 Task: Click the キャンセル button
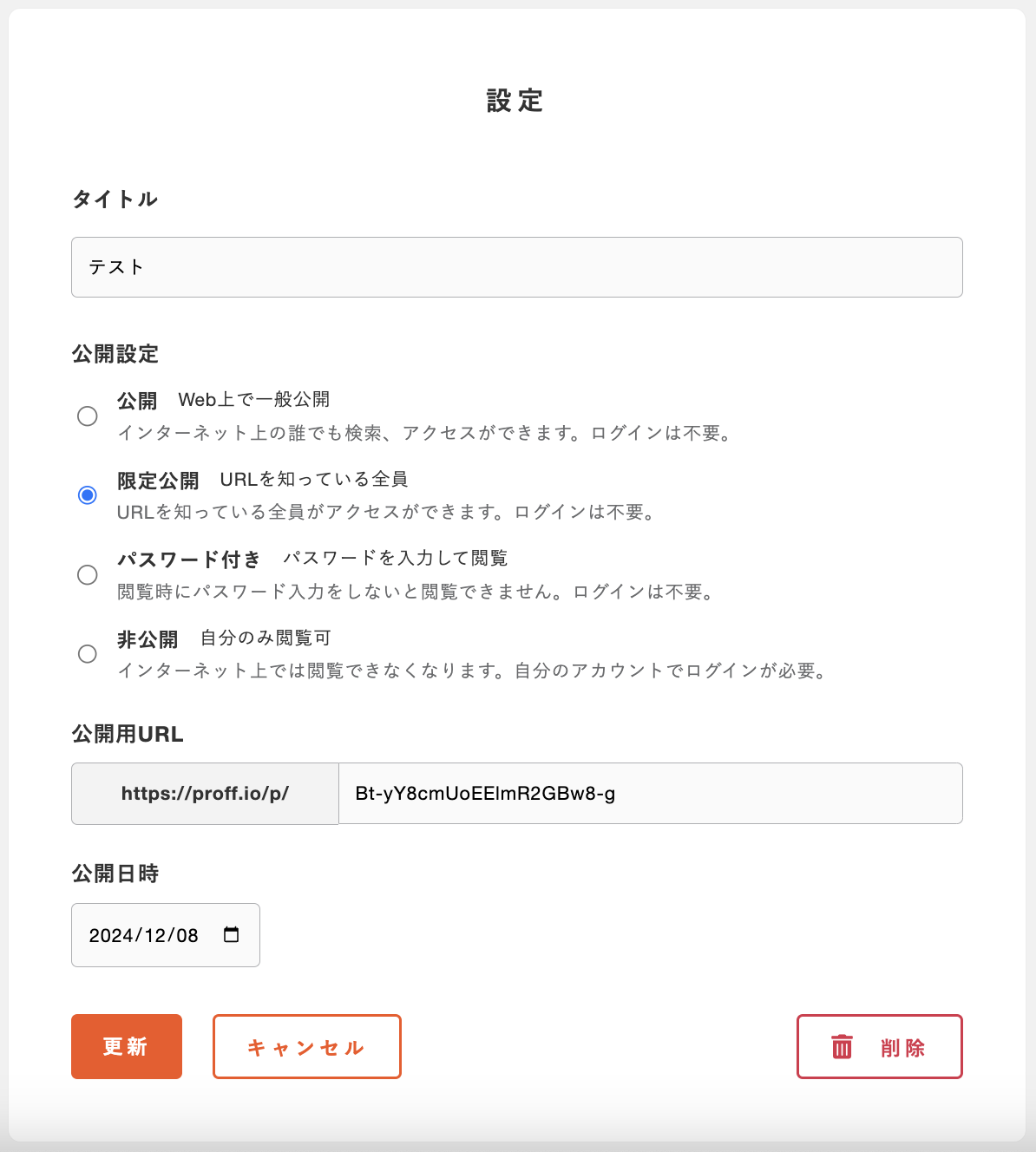307,1046
